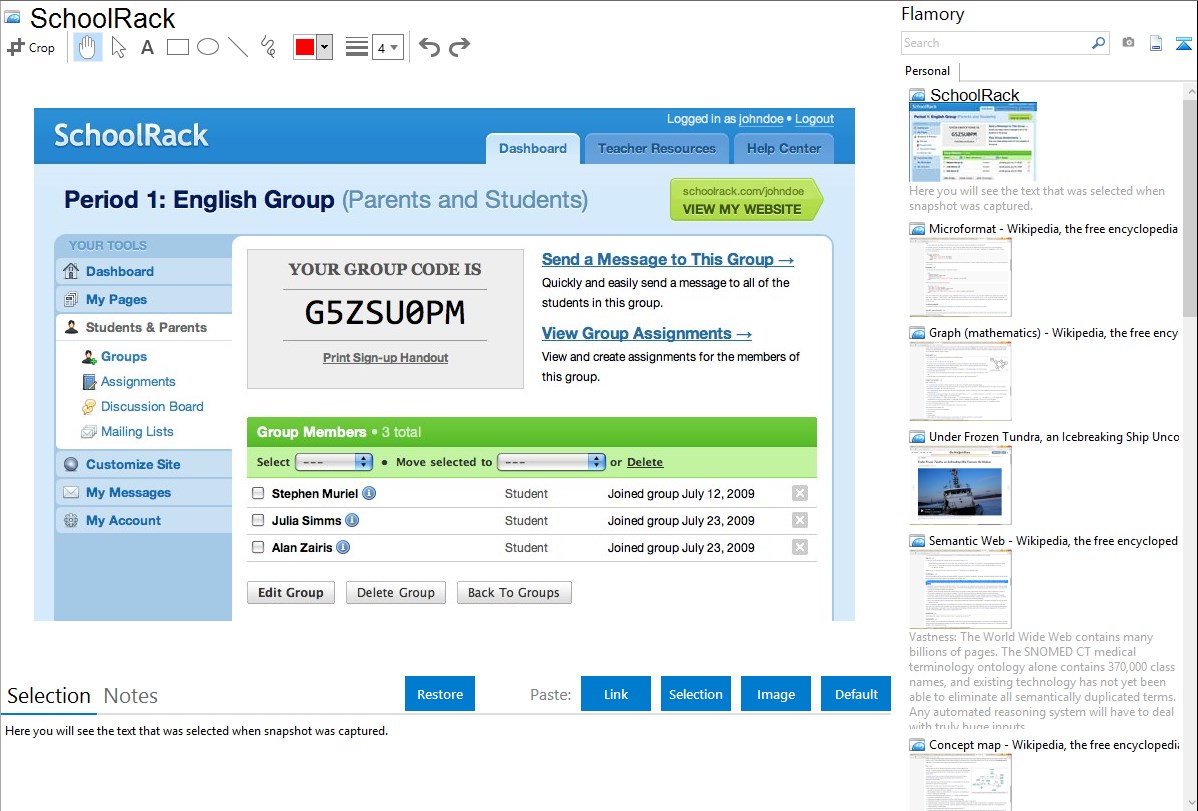This screenshot has width=1198, height=811.
Task: Click the redo arrow
Action: click(x=459, y=47)
